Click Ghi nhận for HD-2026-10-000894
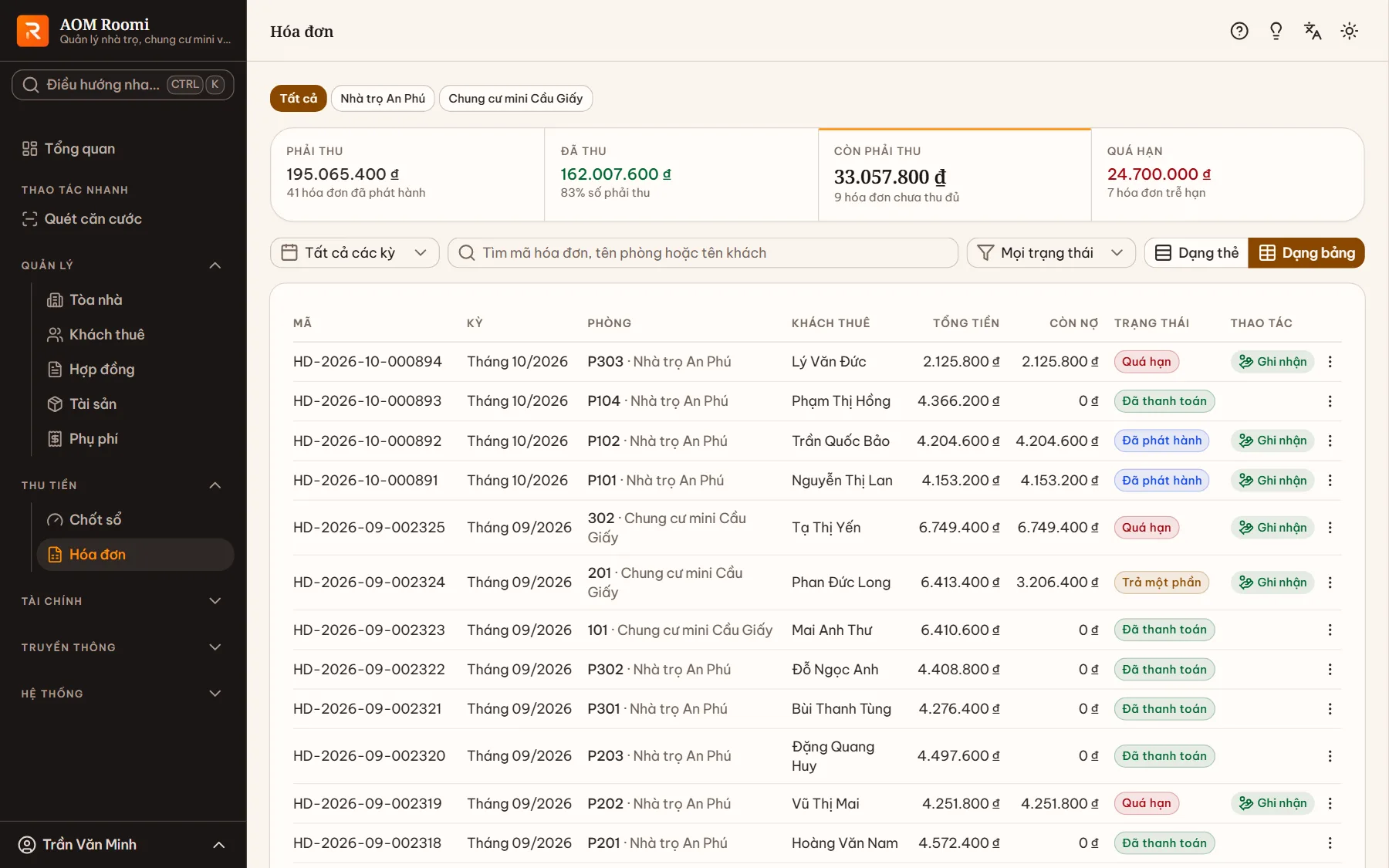The height and width of the screenshot is (868, 1389). [1272, 362]
